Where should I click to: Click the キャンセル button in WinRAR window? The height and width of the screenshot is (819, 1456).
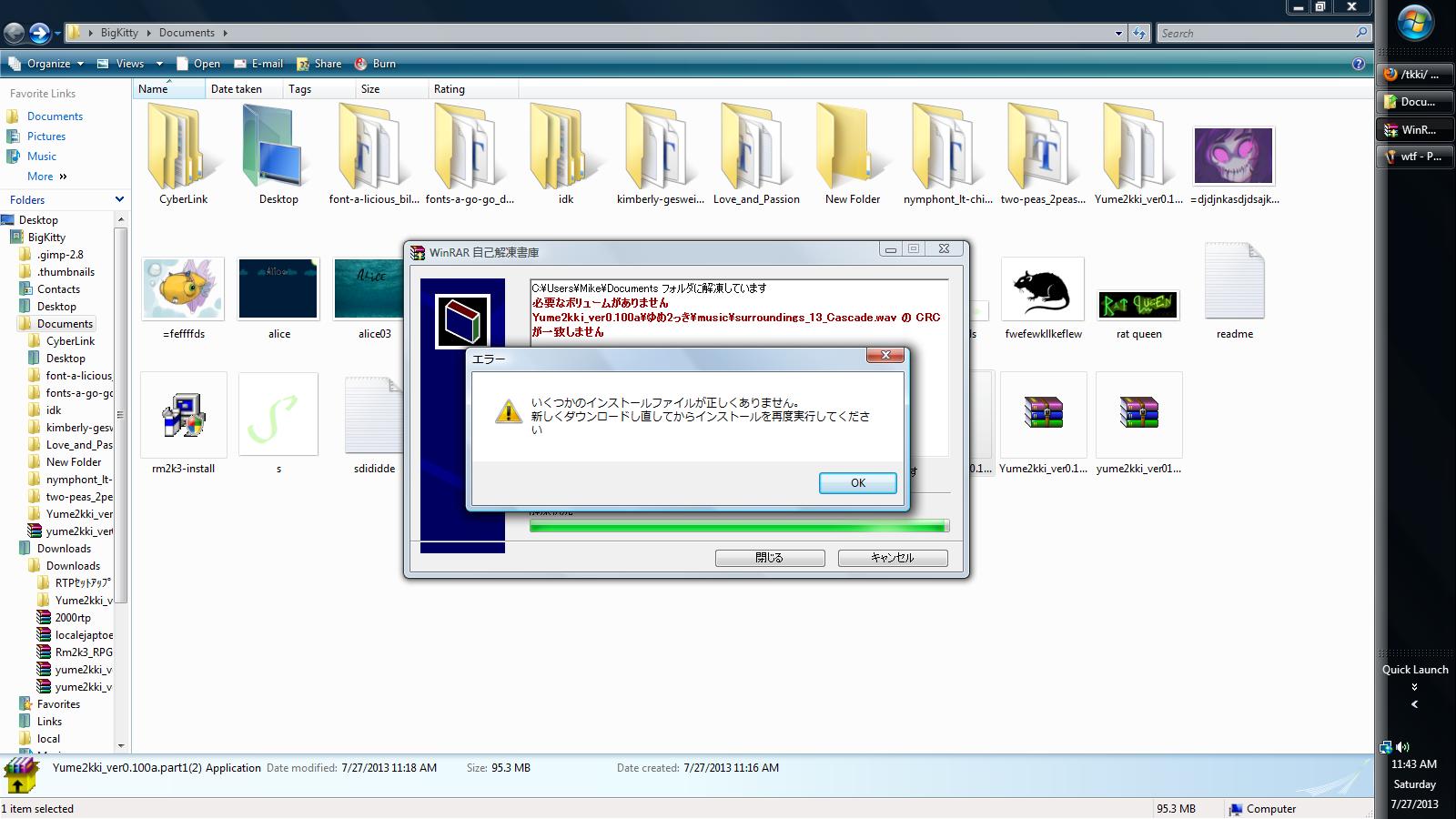point(892,558)
